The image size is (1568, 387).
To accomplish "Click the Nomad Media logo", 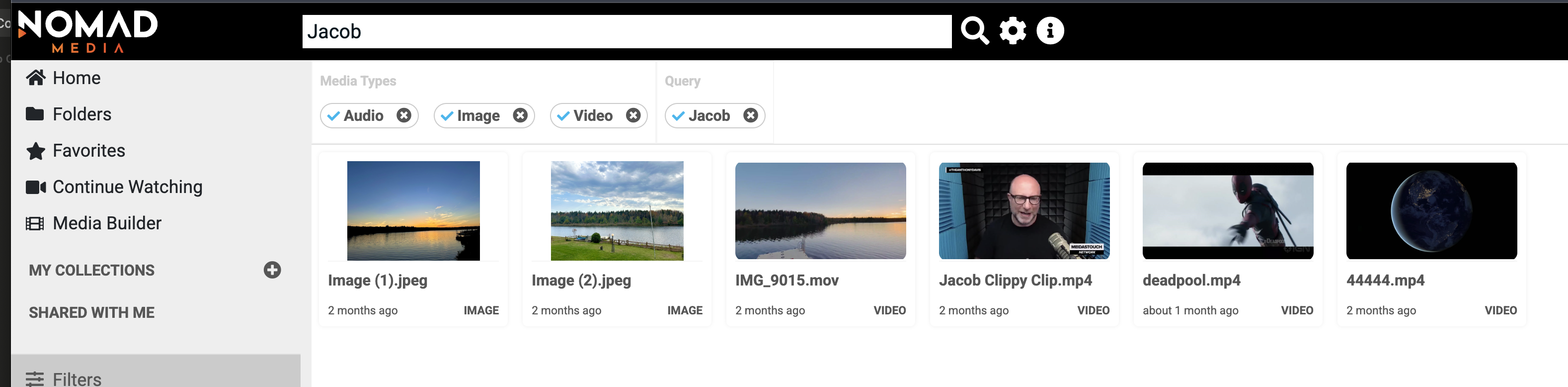I will click(x=87, y=31).
